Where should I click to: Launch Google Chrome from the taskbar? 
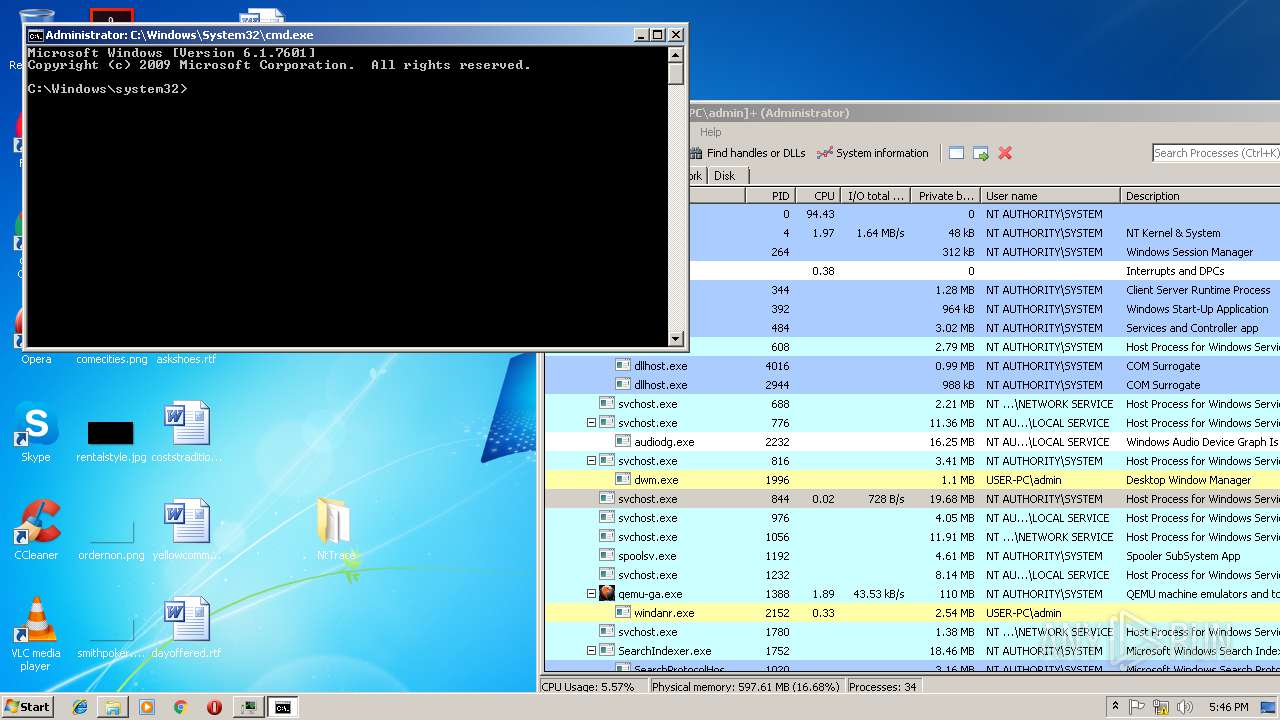tap(180, 707)
